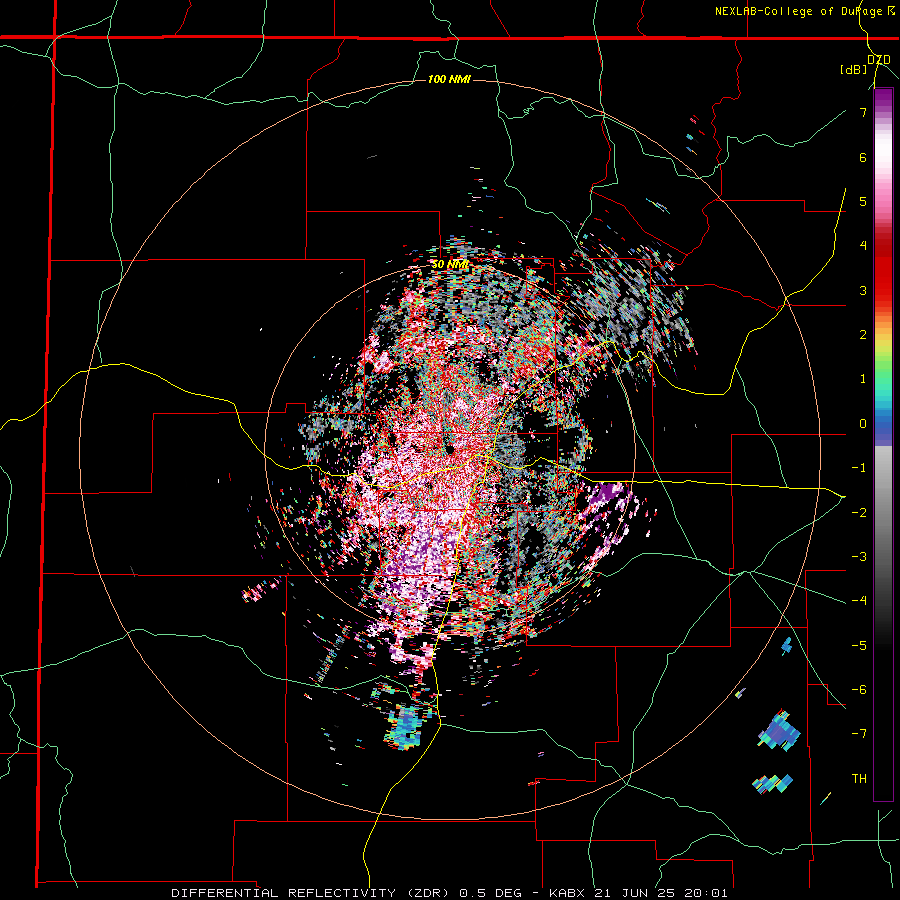
Task: Click the 100 NMI range ring label
Action: tap(449, 79)
